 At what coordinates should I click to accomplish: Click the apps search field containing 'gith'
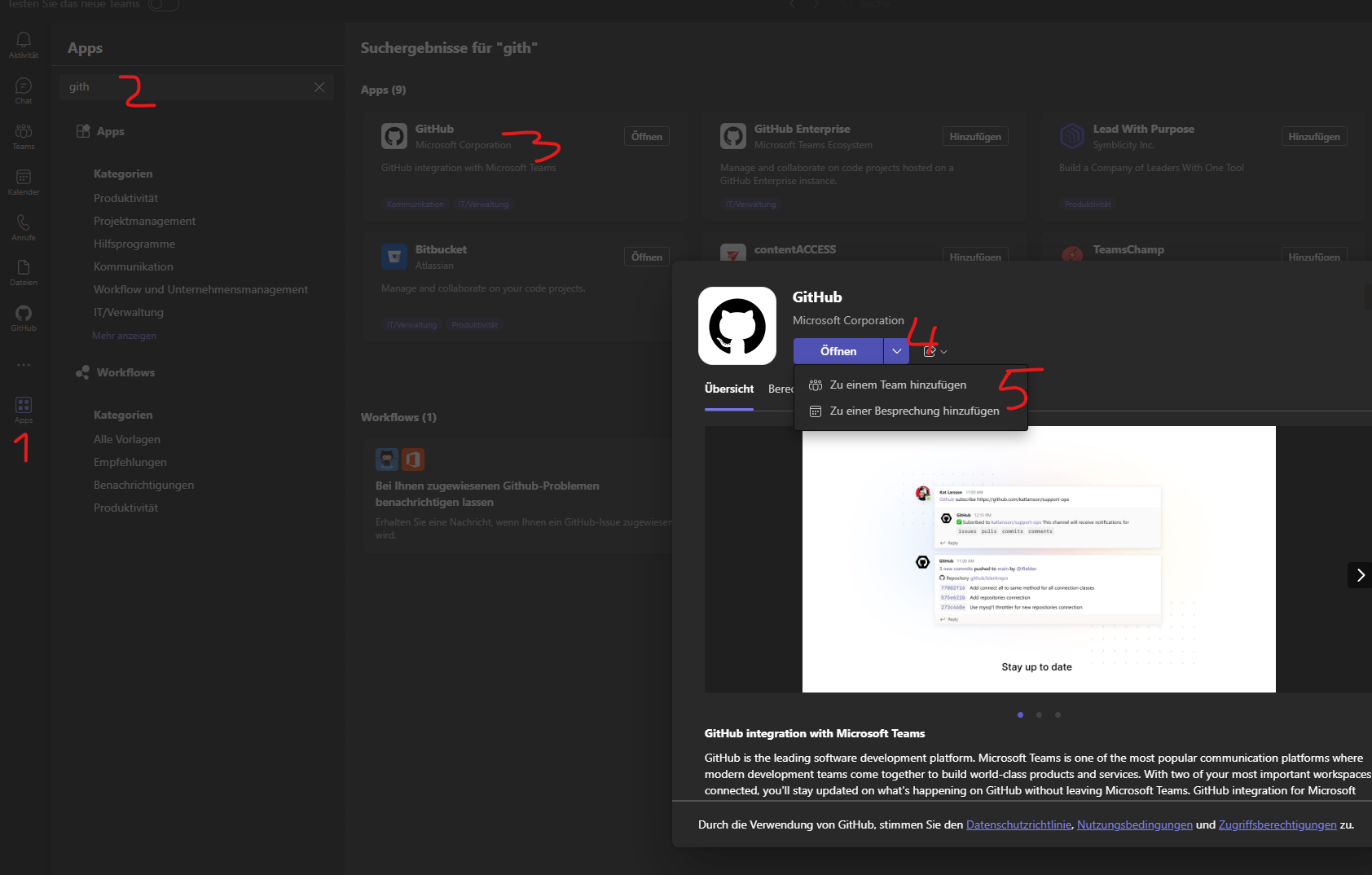pyautogui.click(x=197, y=87)
